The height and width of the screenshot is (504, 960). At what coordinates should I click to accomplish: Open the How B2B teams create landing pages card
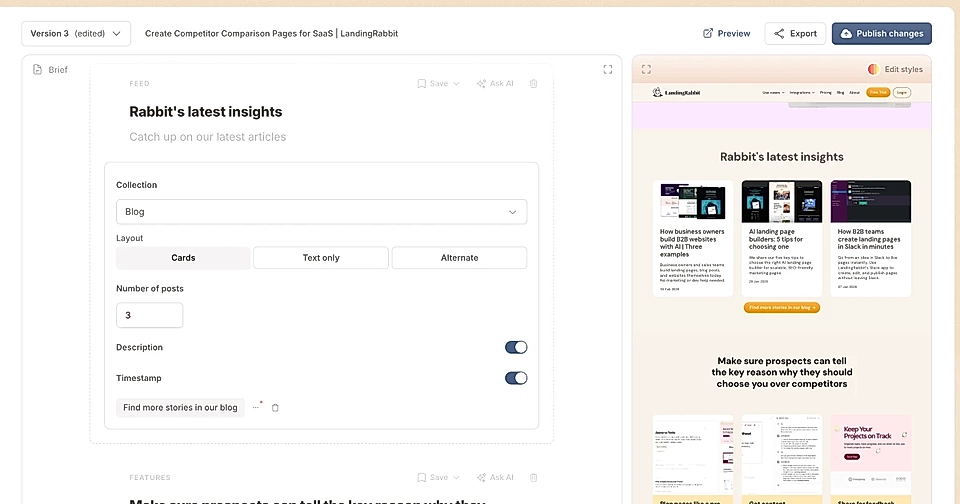point(871,238)
